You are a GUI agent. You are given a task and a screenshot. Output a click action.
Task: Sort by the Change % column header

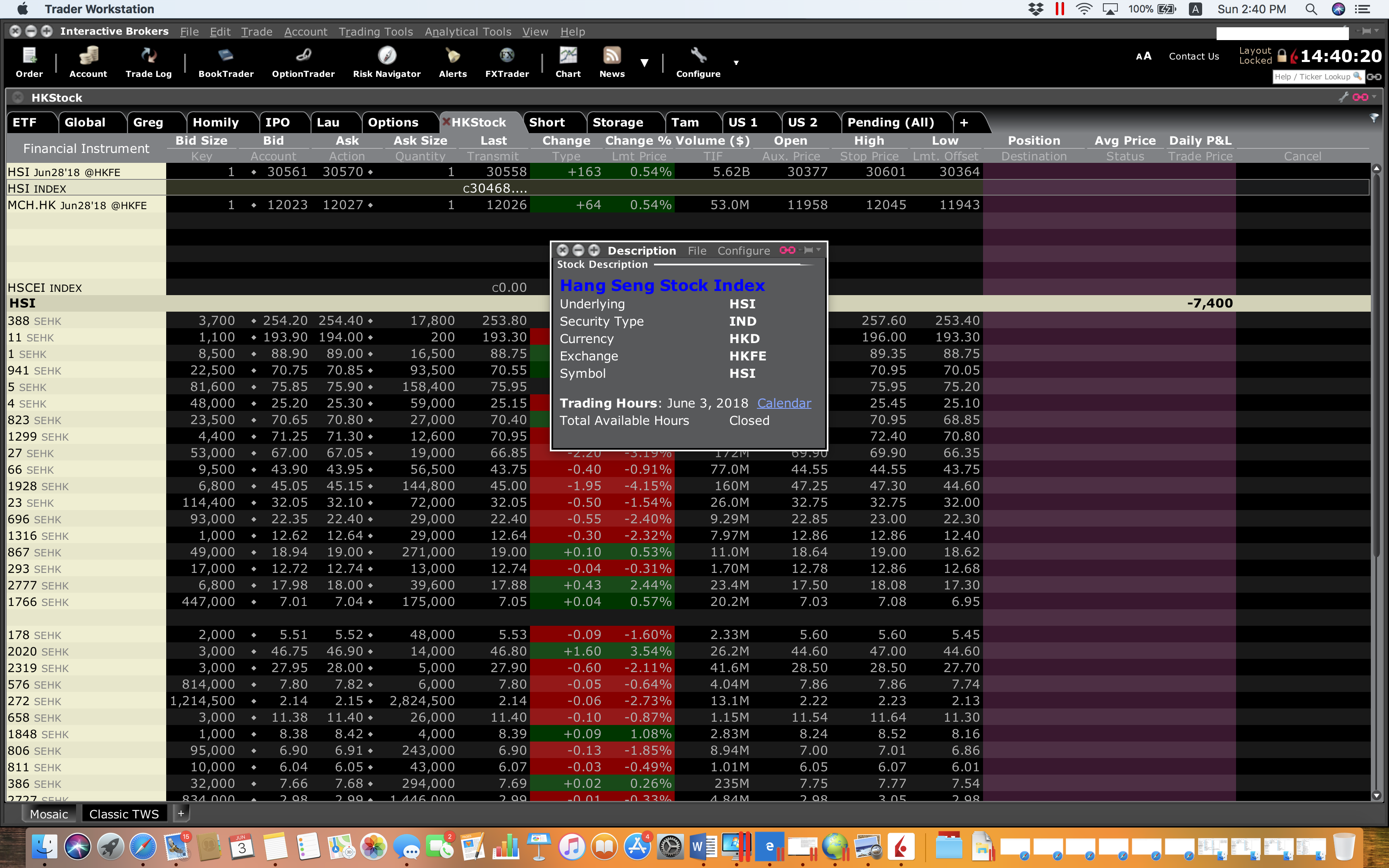[638, 141]
